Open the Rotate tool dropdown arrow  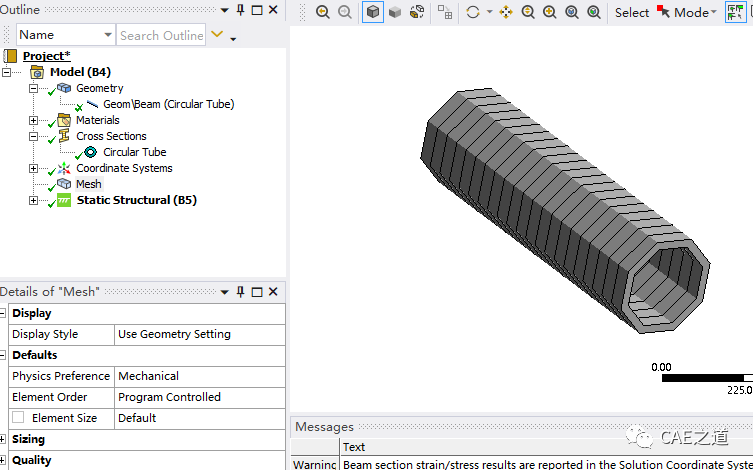coord(489,12)
